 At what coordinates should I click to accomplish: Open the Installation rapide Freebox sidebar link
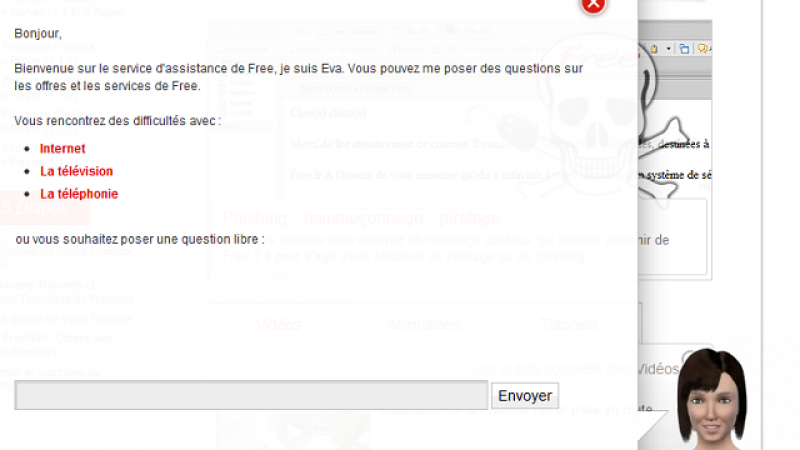point(66,251)
